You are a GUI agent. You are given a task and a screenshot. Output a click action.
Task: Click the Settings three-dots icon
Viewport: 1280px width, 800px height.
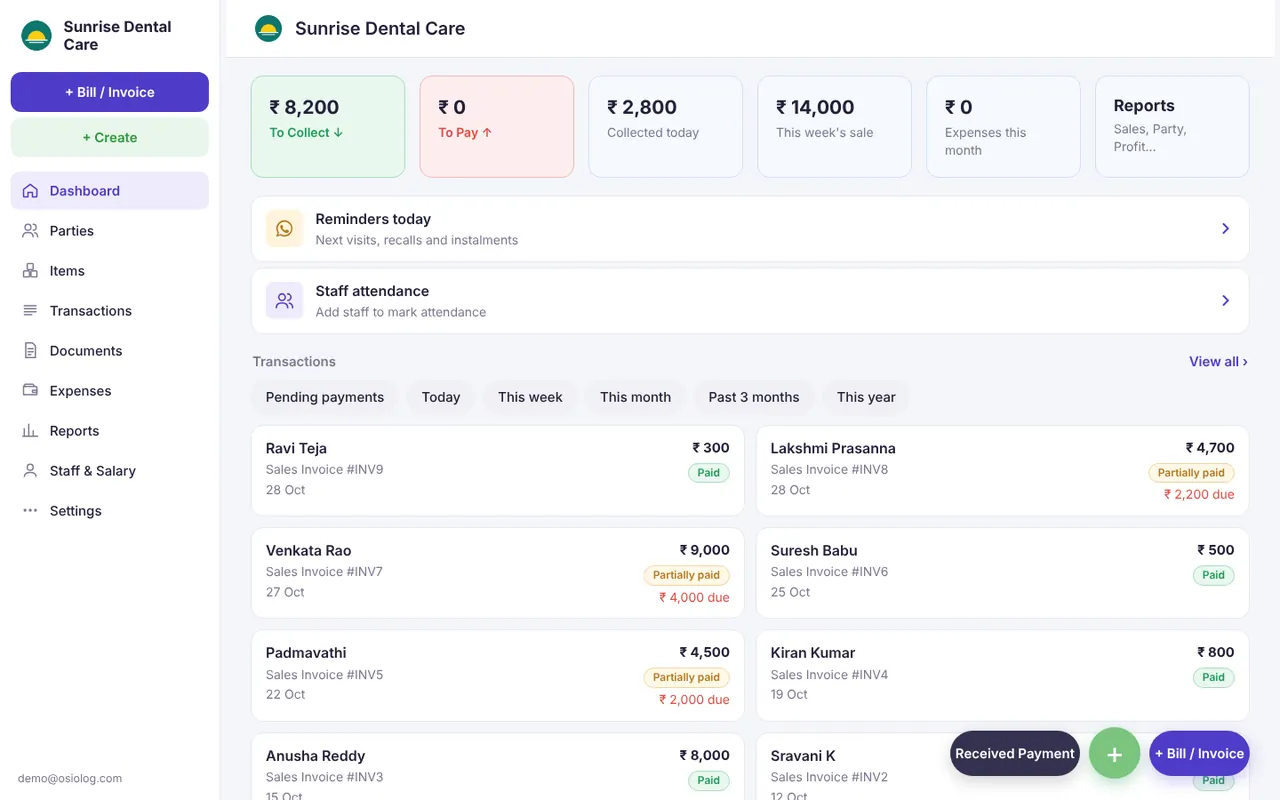pyautogui.click(x=30, y=511)
